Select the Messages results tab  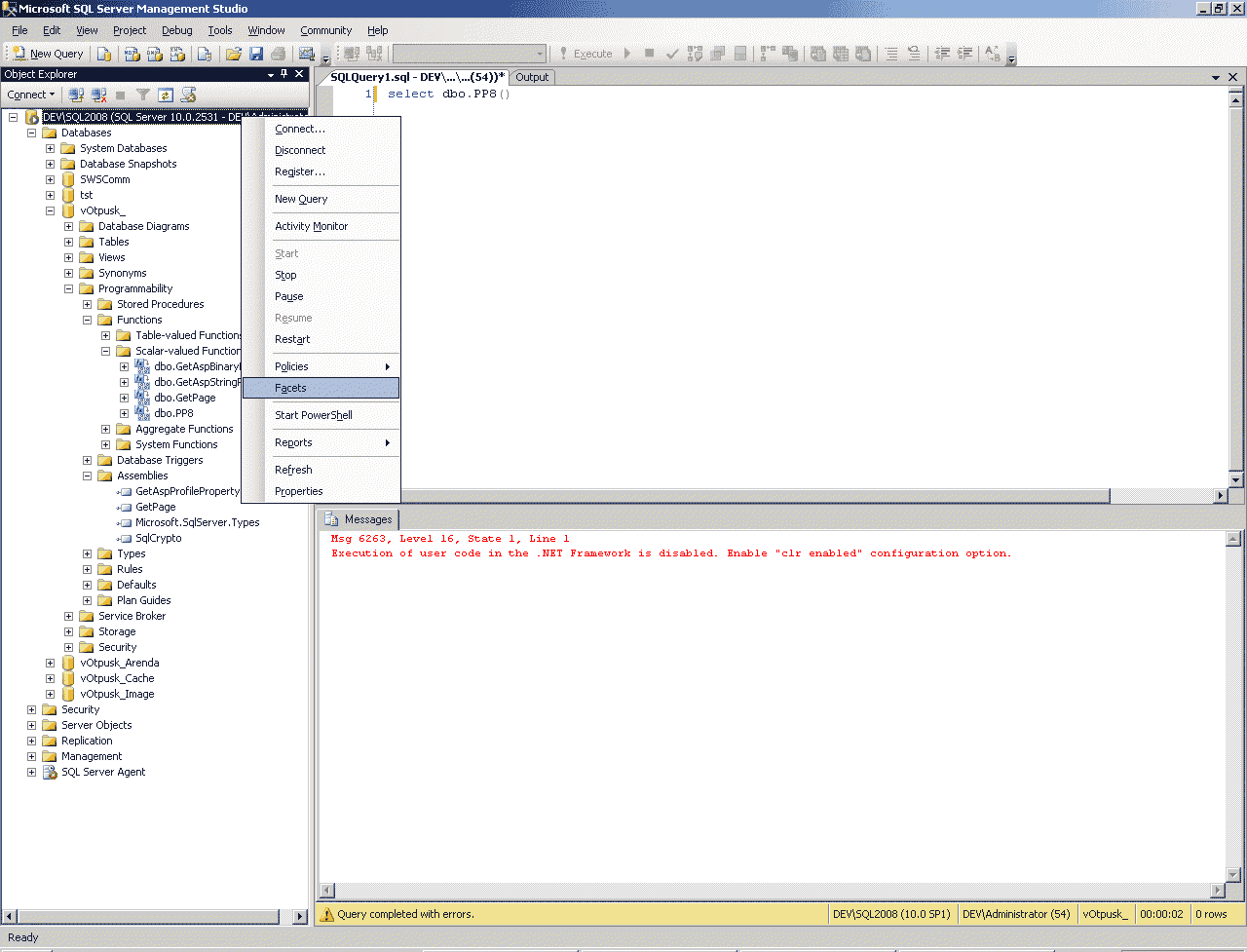359,519
